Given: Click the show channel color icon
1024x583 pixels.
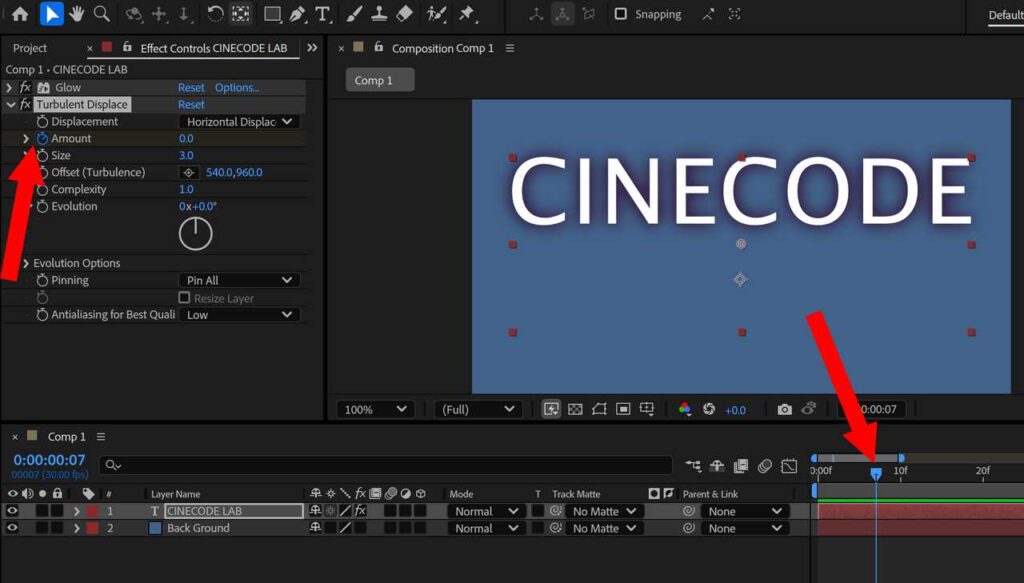Looking at the screenshot, I should pyautogui.click(x=684, y=409).
